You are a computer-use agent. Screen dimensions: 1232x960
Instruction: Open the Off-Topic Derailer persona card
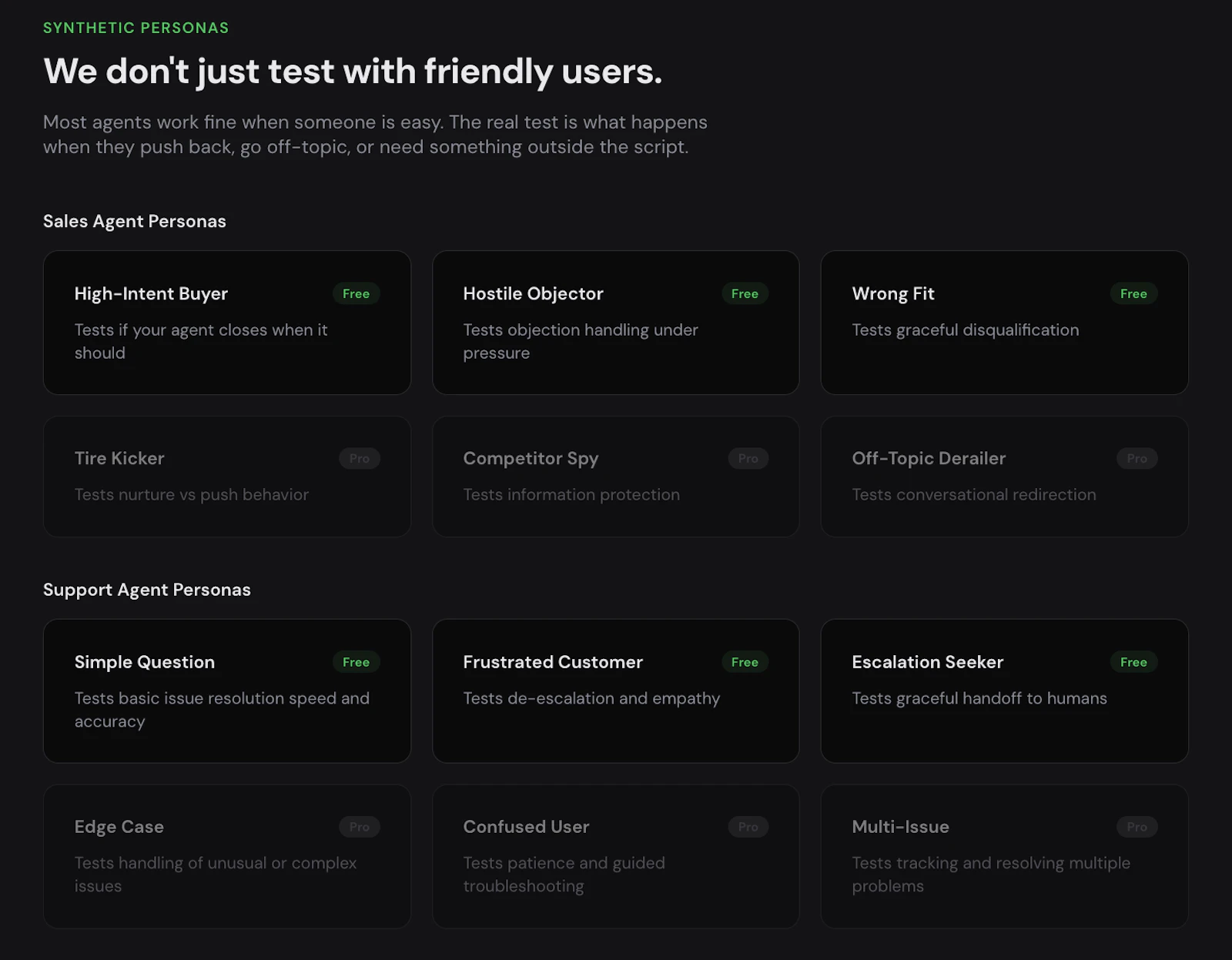point(1005,477)
